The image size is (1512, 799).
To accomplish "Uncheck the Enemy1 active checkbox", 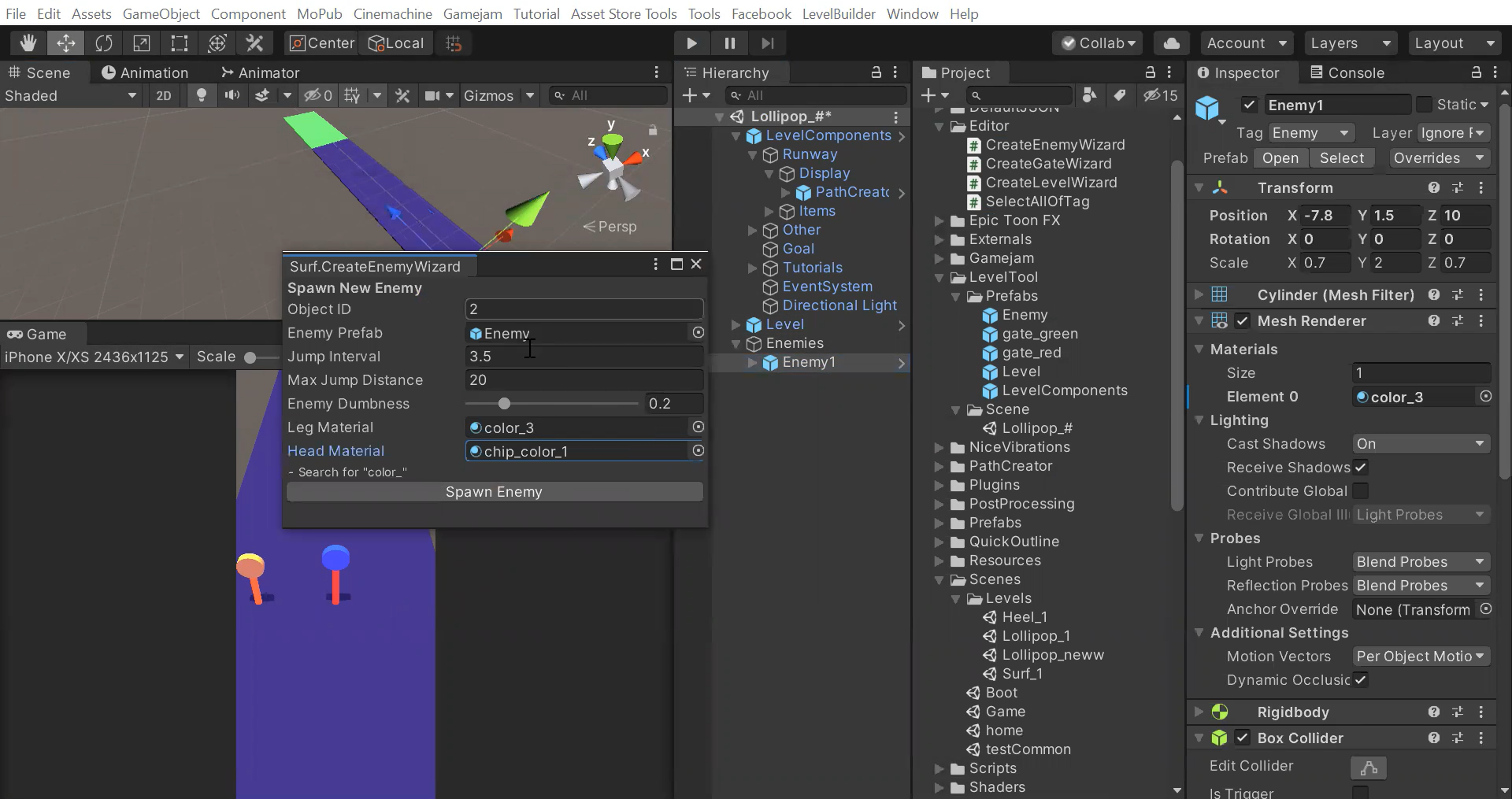I will 1249,105.
